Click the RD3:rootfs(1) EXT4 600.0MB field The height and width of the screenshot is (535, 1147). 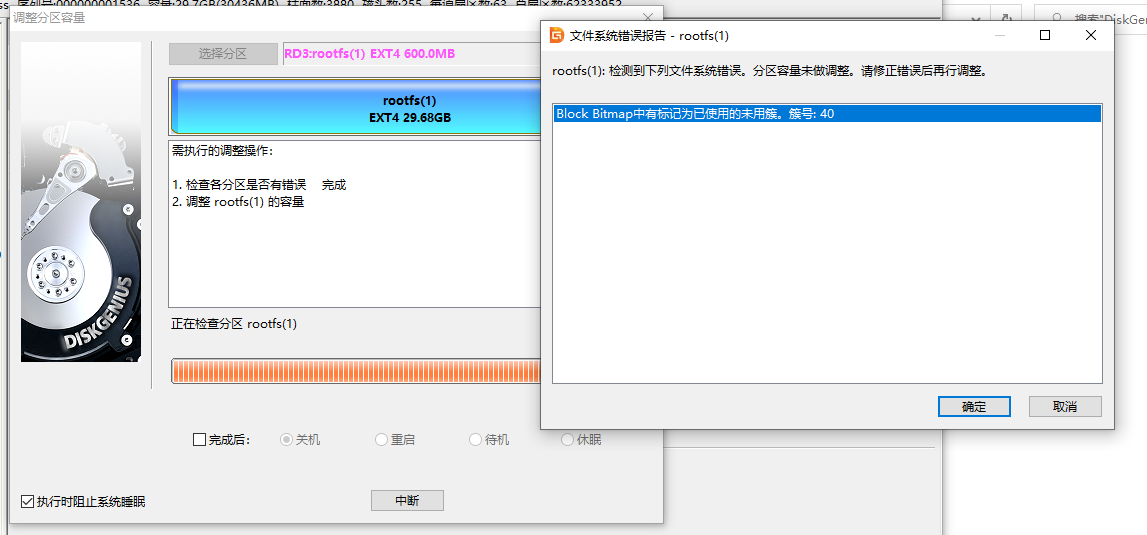413,54
